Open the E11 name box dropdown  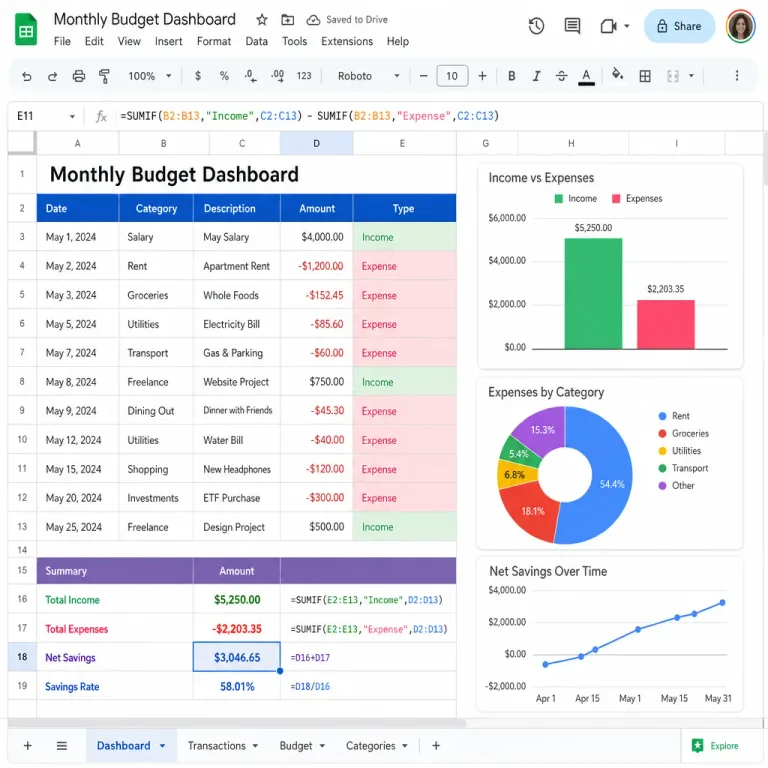[72, 116]
